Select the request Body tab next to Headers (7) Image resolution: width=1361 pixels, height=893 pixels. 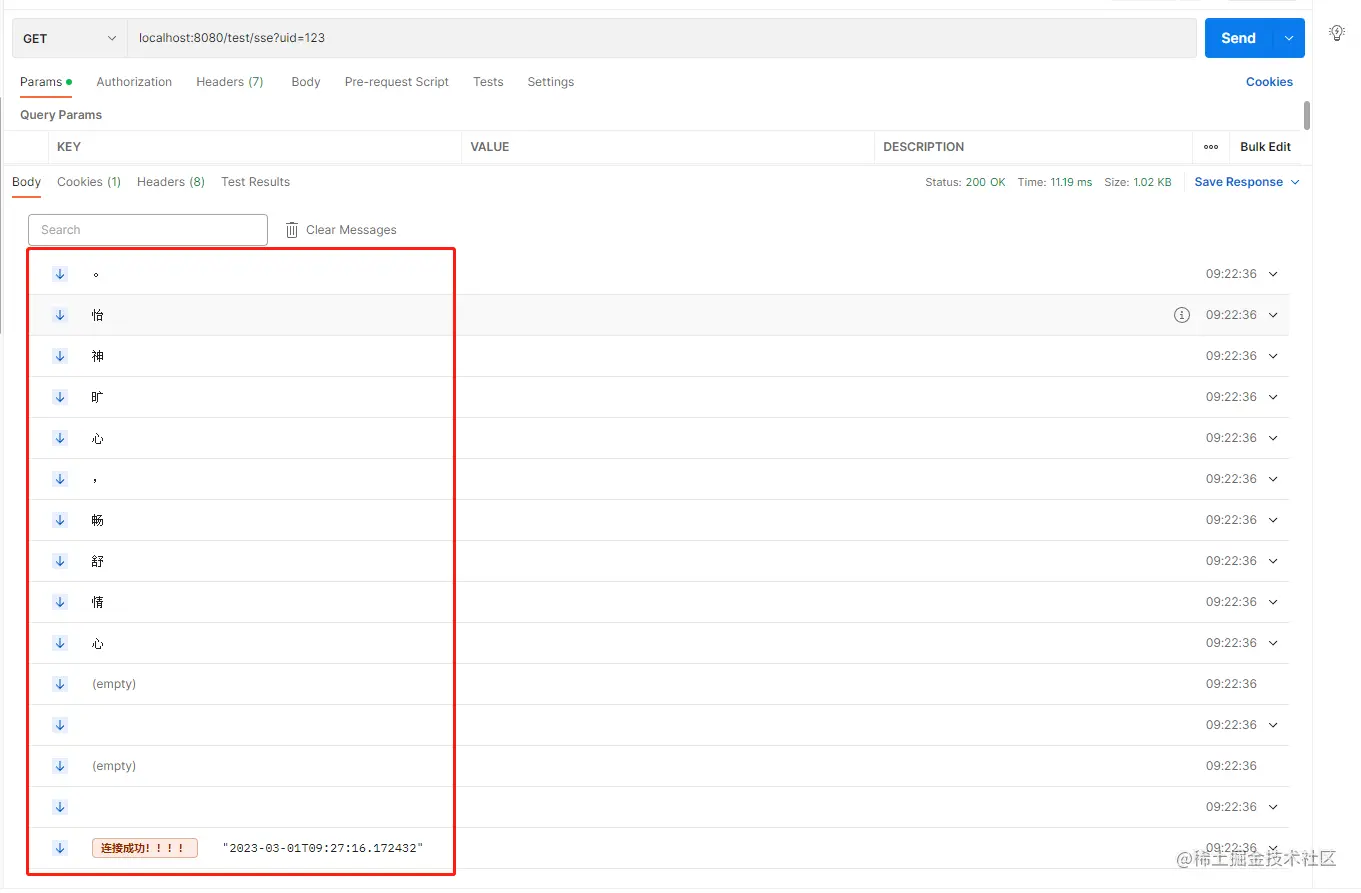306,82
